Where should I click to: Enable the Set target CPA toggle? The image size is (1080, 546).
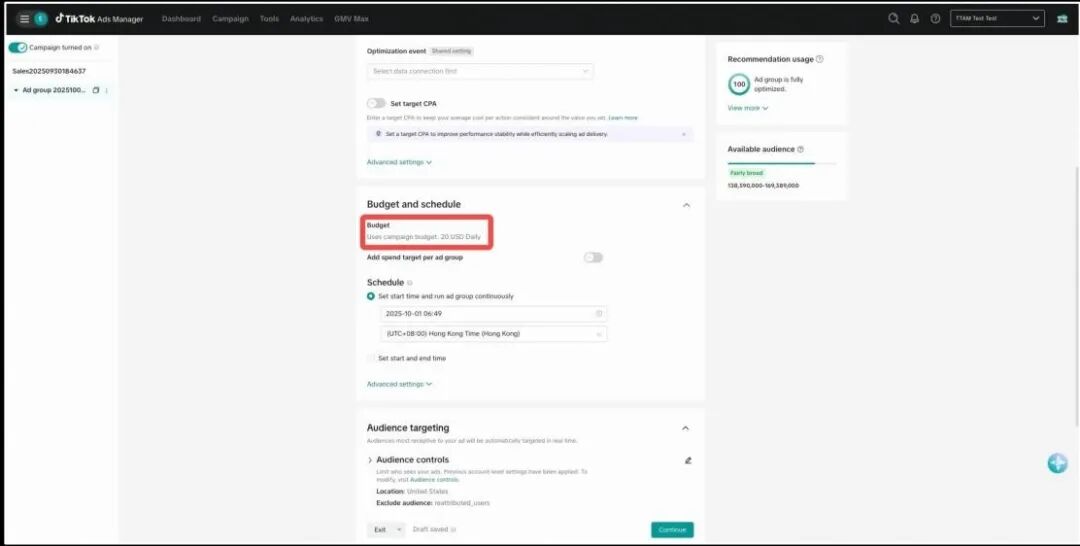tap(376, 103)
